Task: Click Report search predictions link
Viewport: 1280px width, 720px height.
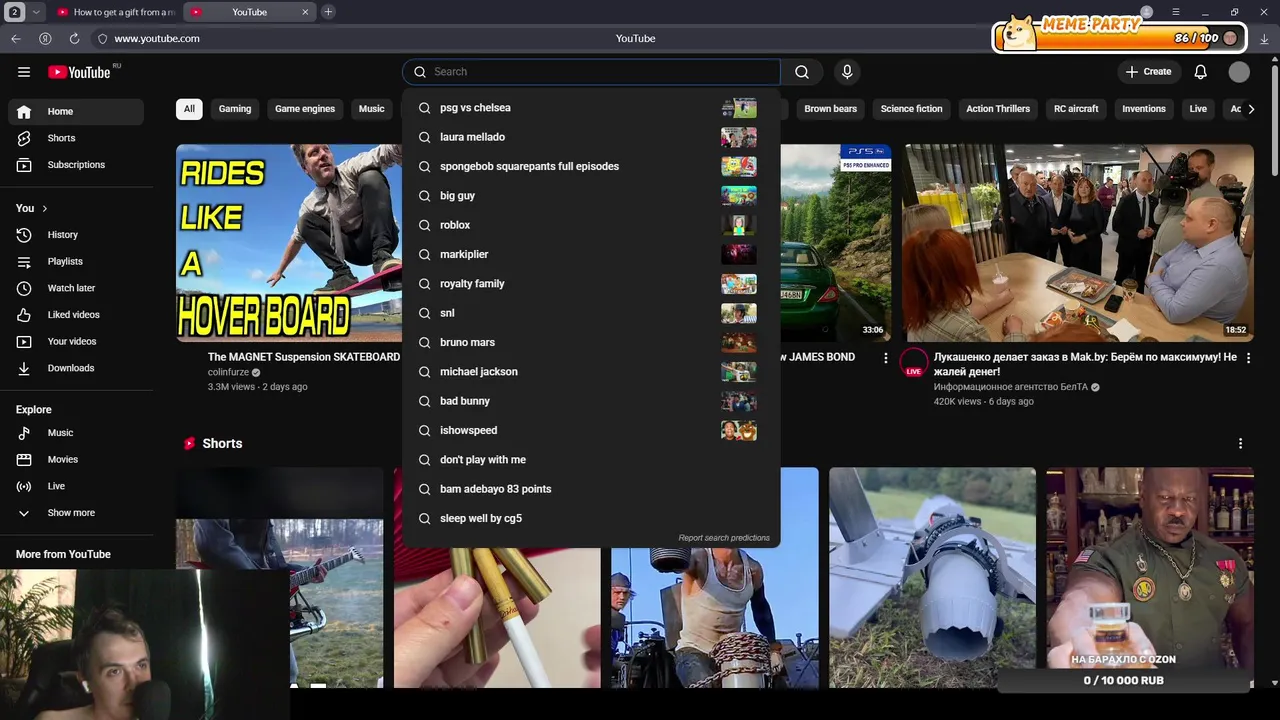Action: point(724,538)
